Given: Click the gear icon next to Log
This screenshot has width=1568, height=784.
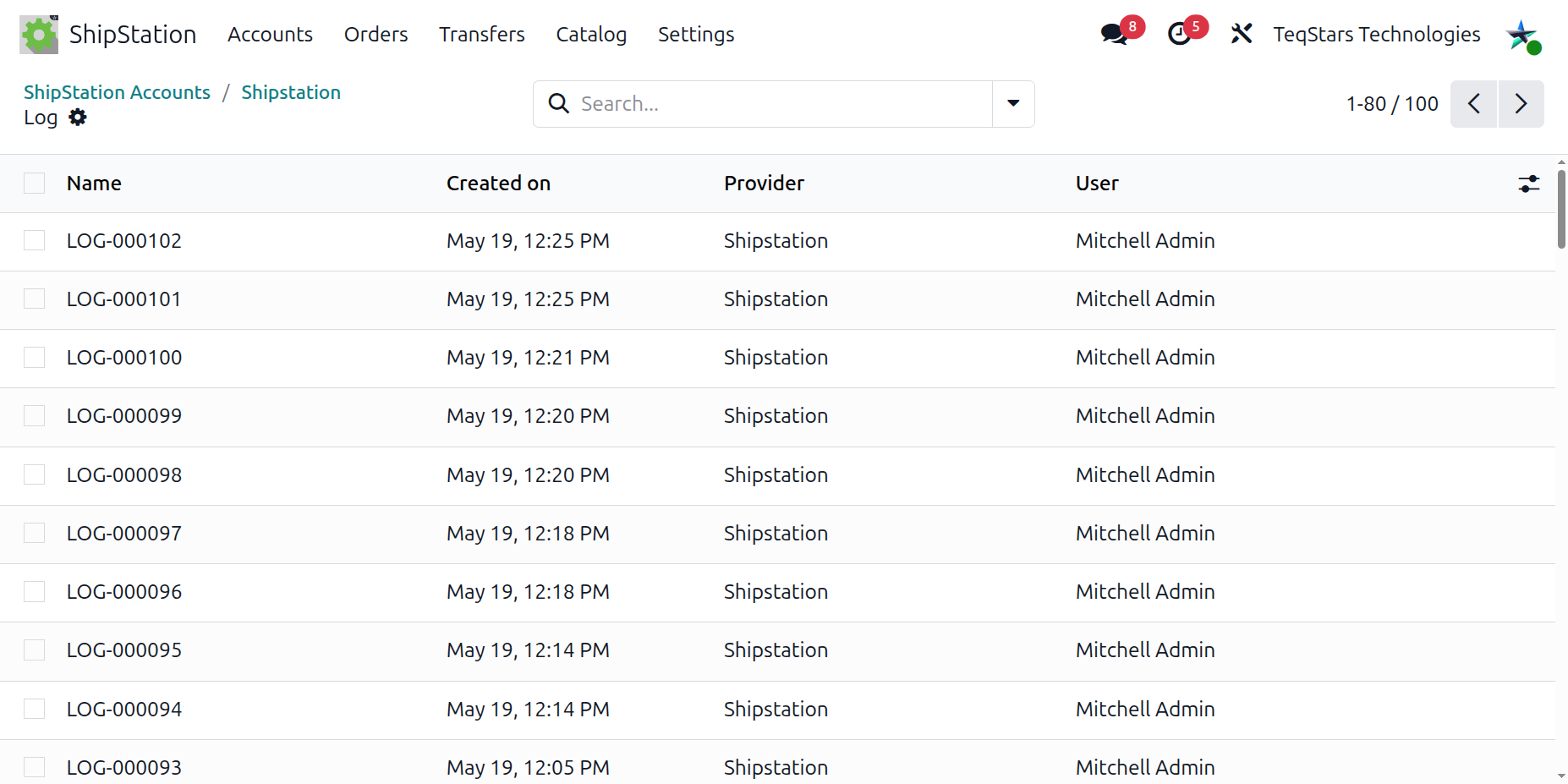Looking at the screenshot, I should [x=78, y=118].
